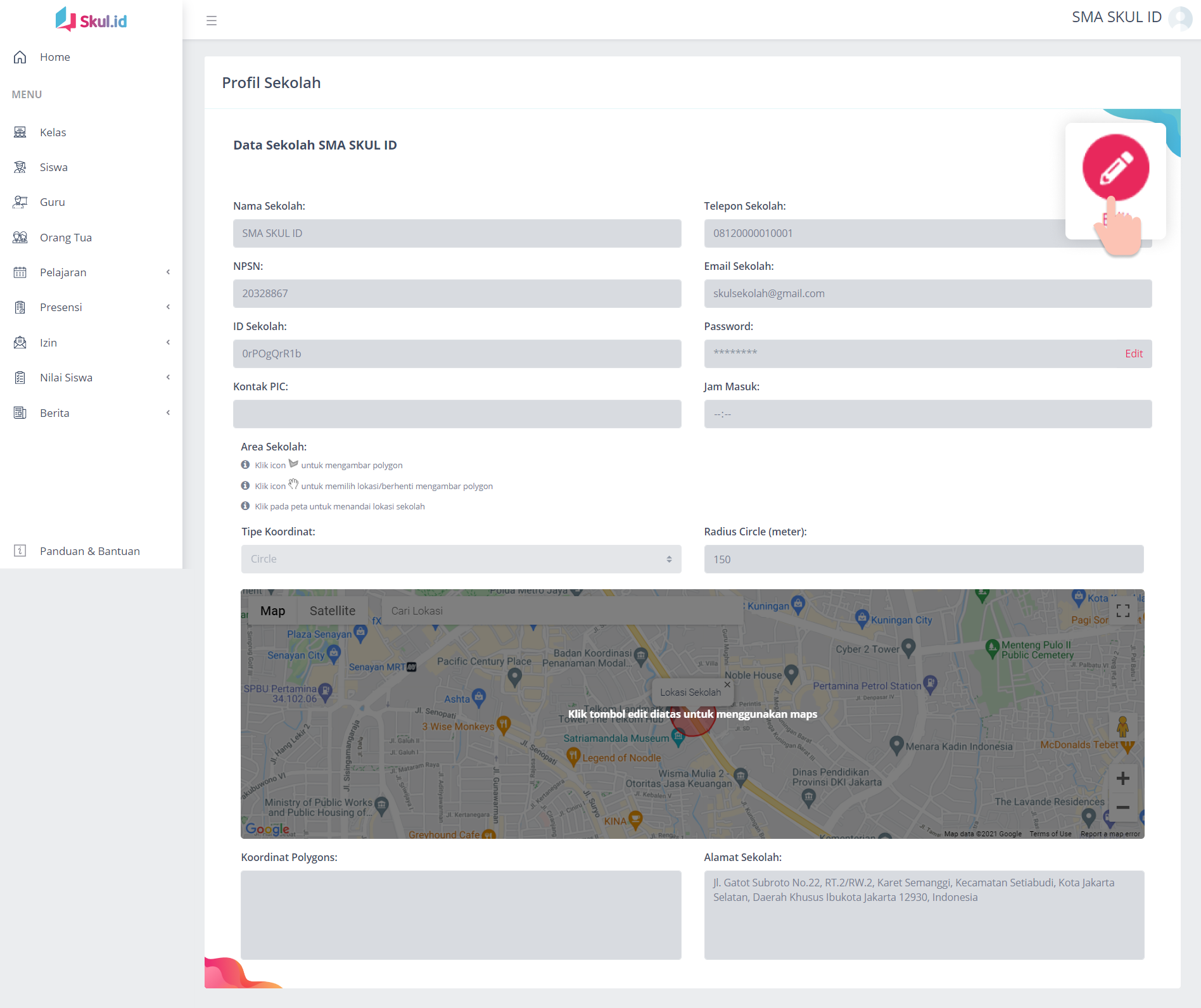Toggle the hamburger sidebar menu
The width and height of the screenshot is (1201, 1008).
pos(212,20)
